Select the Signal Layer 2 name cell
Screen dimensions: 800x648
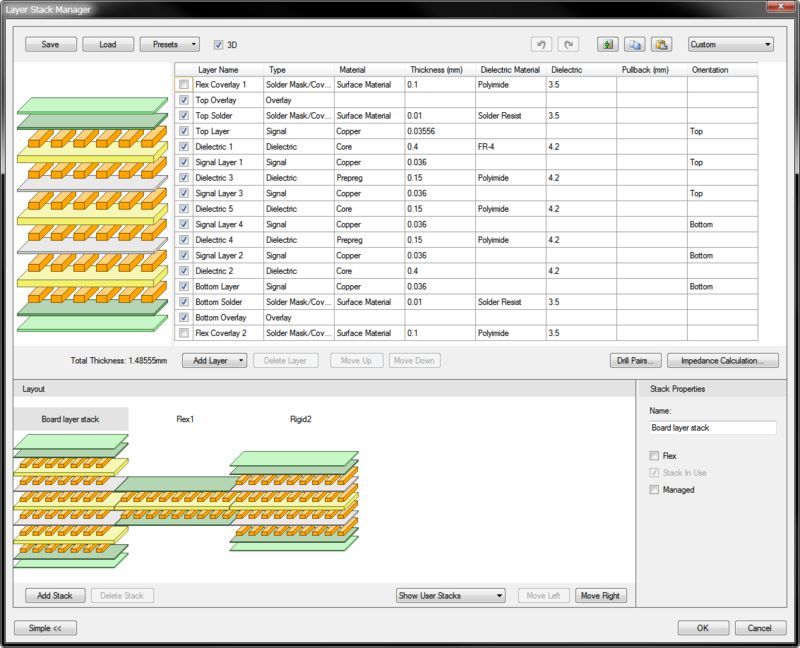click(228, 256)
